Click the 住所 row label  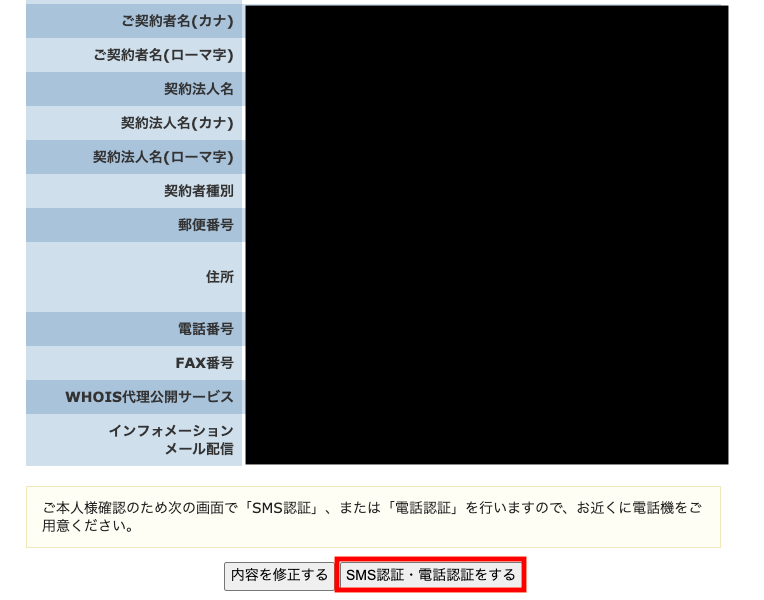[219, 277]
